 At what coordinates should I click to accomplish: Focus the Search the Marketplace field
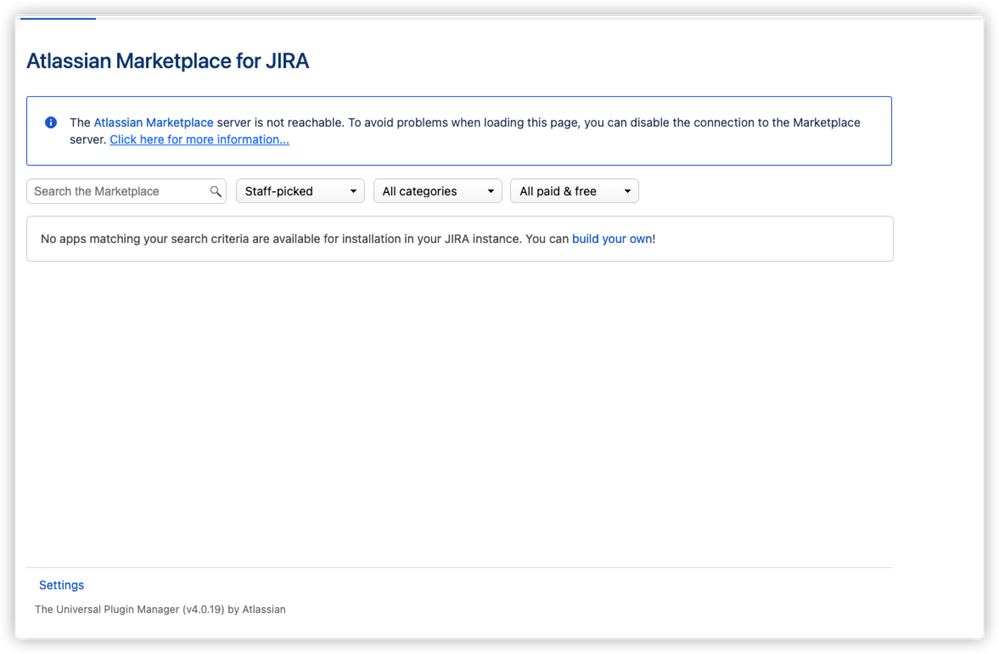pyautogui.click(x=126, y=191)
